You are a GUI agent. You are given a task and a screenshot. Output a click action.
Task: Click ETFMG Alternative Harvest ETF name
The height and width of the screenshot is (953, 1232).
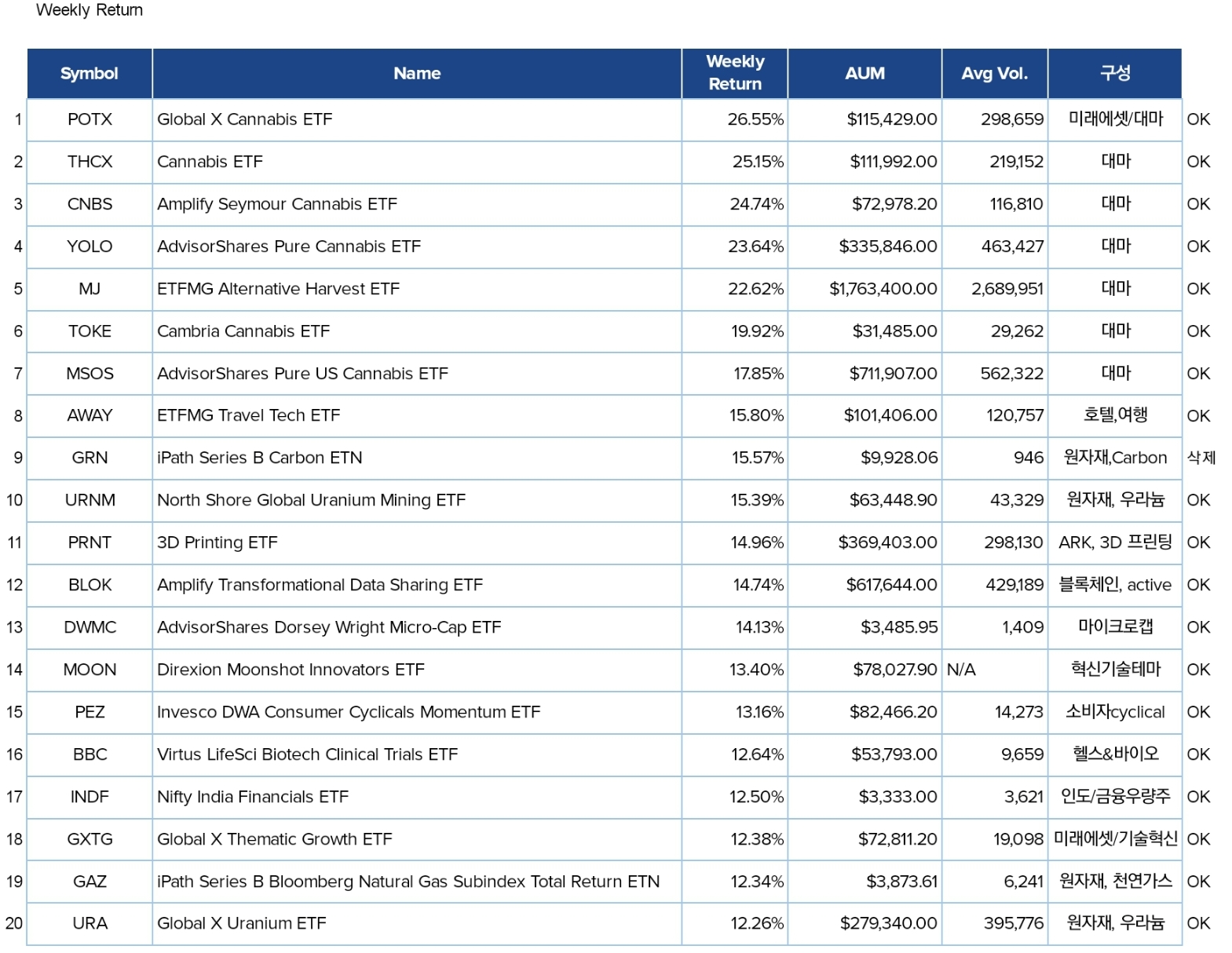coord(279,289)
